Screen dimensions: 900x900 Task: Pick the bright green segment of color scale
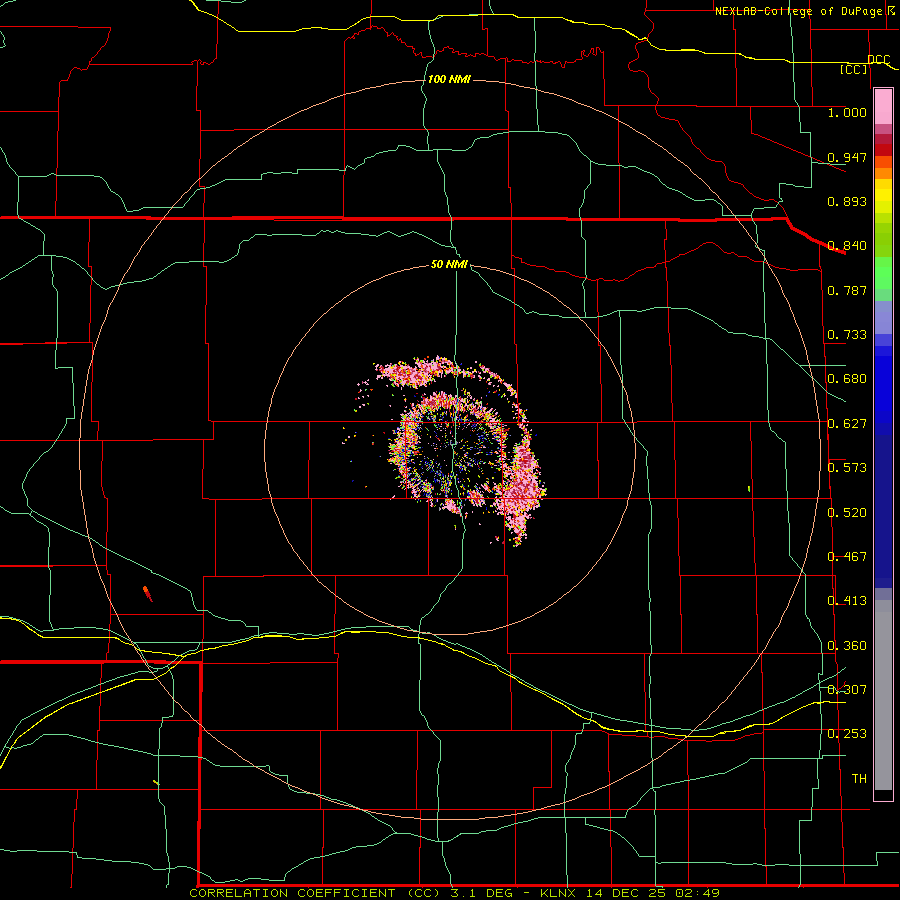(883, 273)
